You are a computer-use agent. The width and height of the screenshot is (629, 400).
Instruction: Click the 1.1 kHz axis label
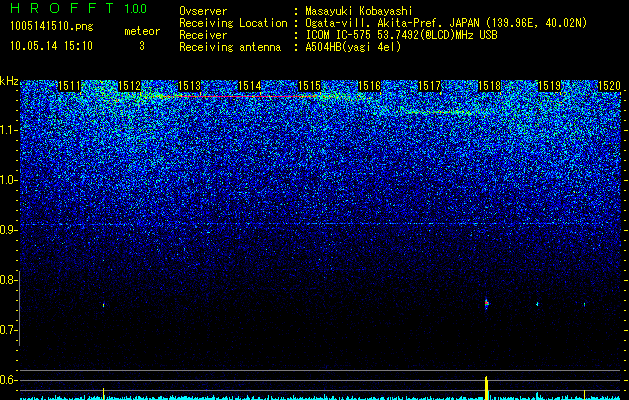[x=8, y=130]
